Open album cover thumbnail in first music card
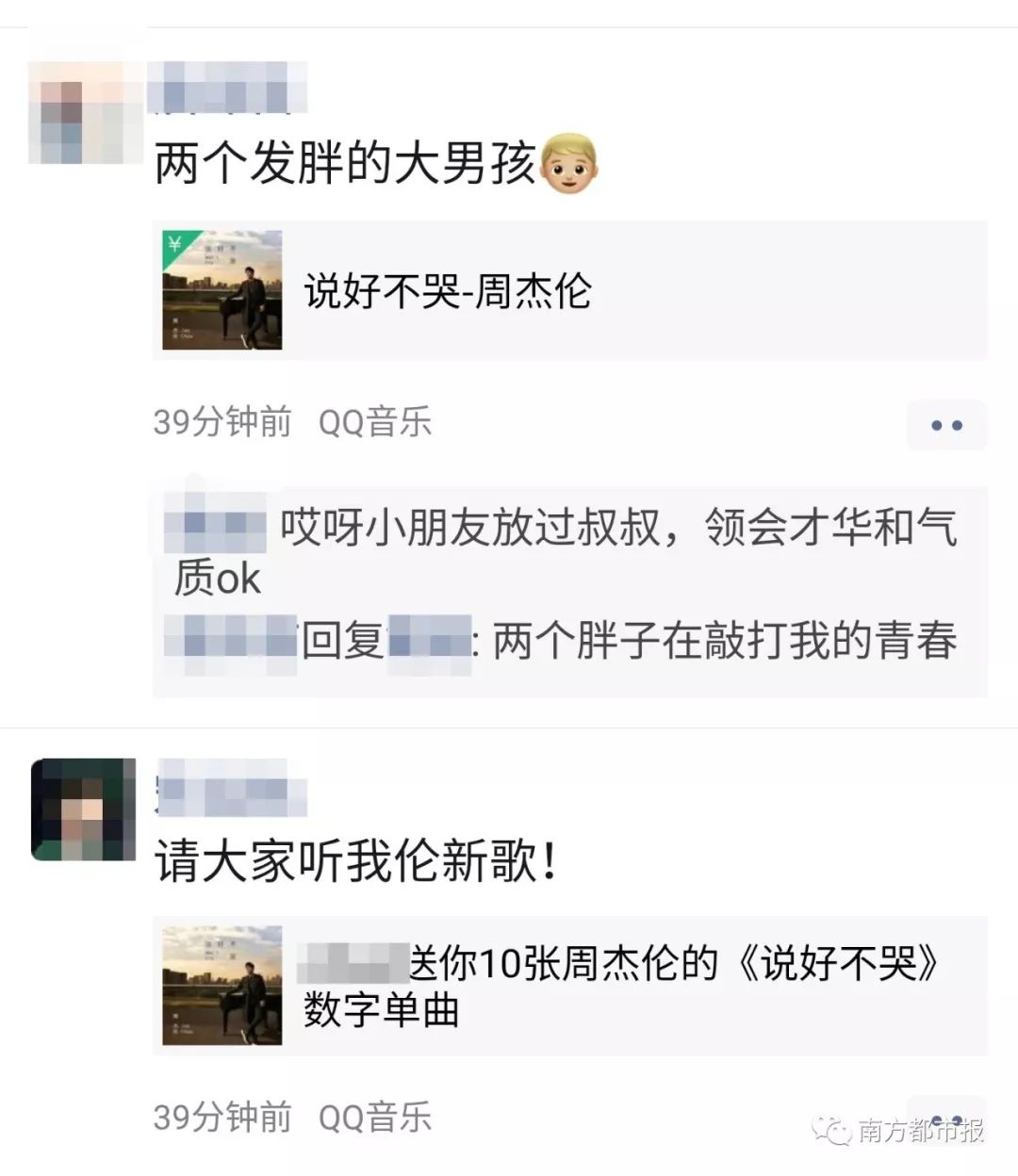The width and height of the screenshot is (1018, 1176). pyautogui.click(x=222, y=290)
